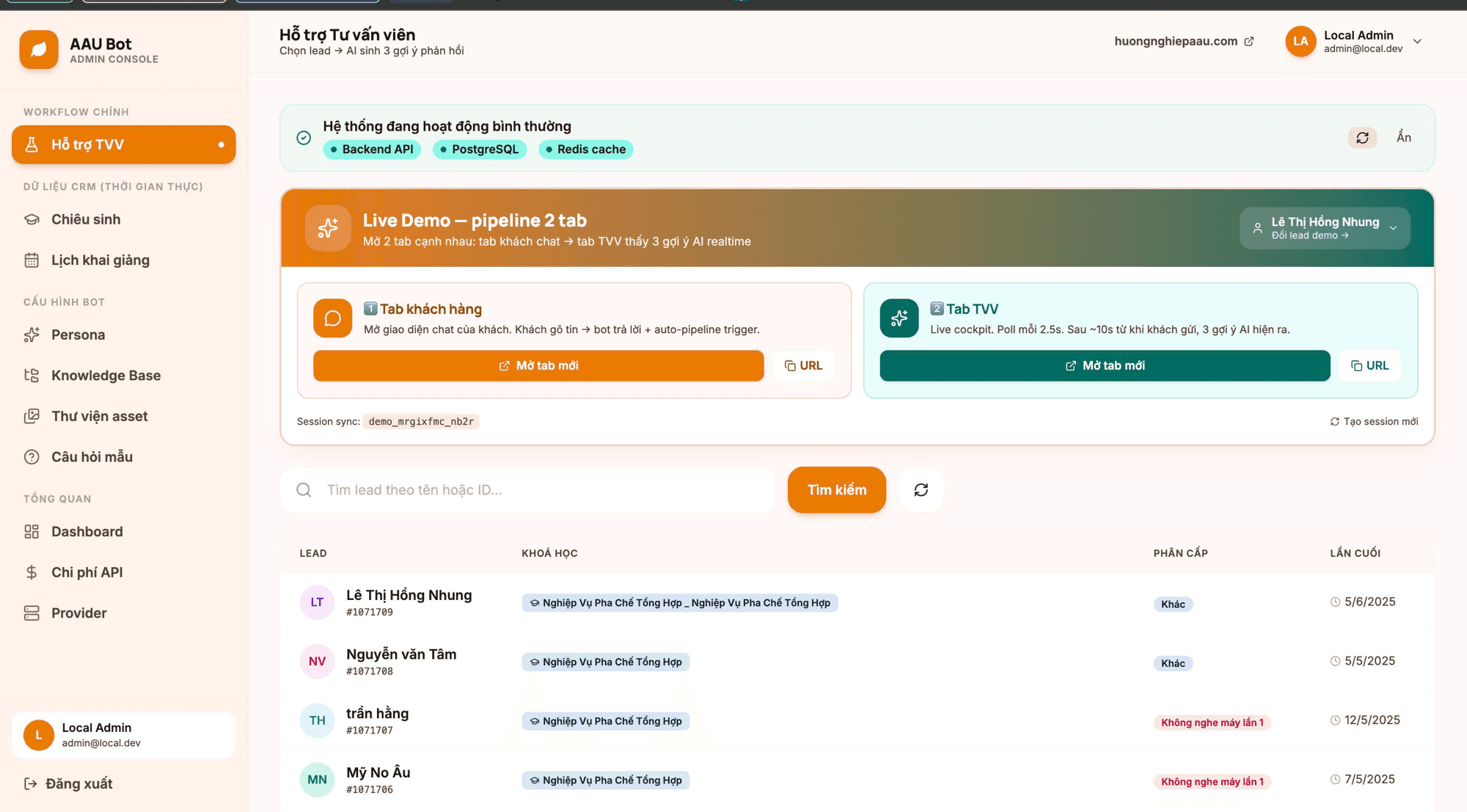Click Khác badge in Lê Thị Hồng Nhung row
The height and width of the screenshot is (812, 1467).
point(1173,604)
